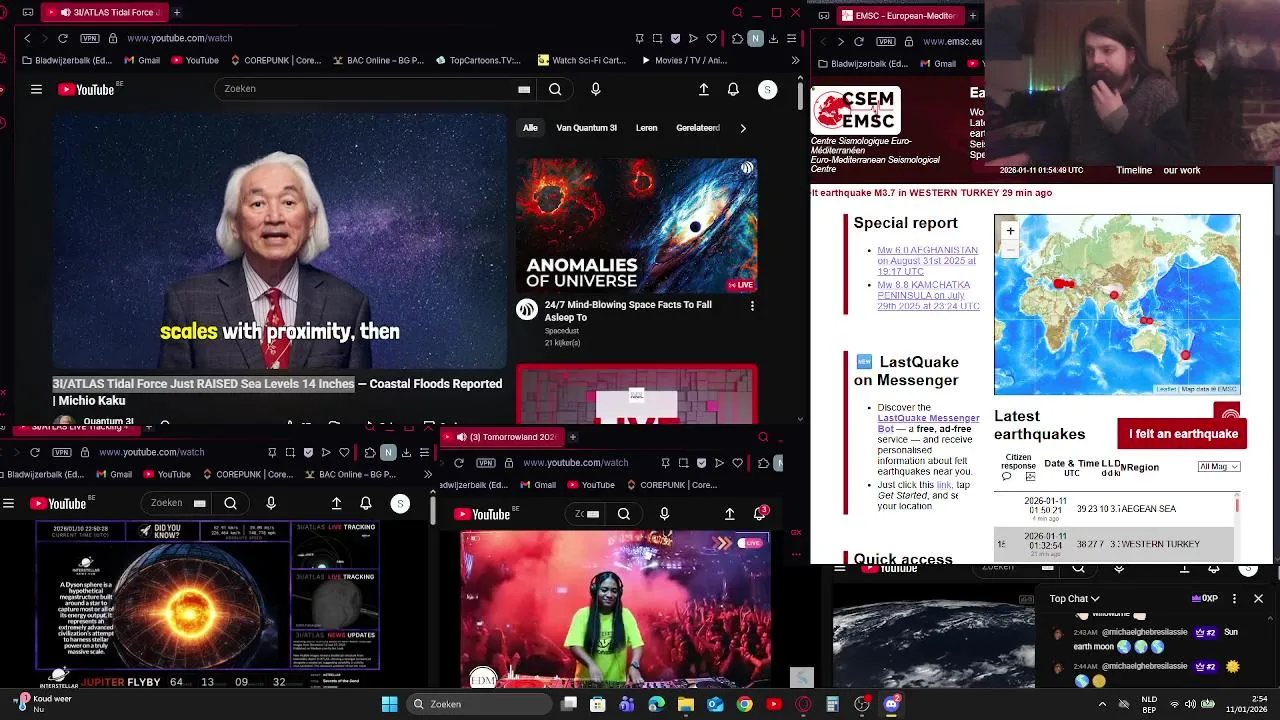Open Discord from the Windows taskbar

tap(891, 704)
